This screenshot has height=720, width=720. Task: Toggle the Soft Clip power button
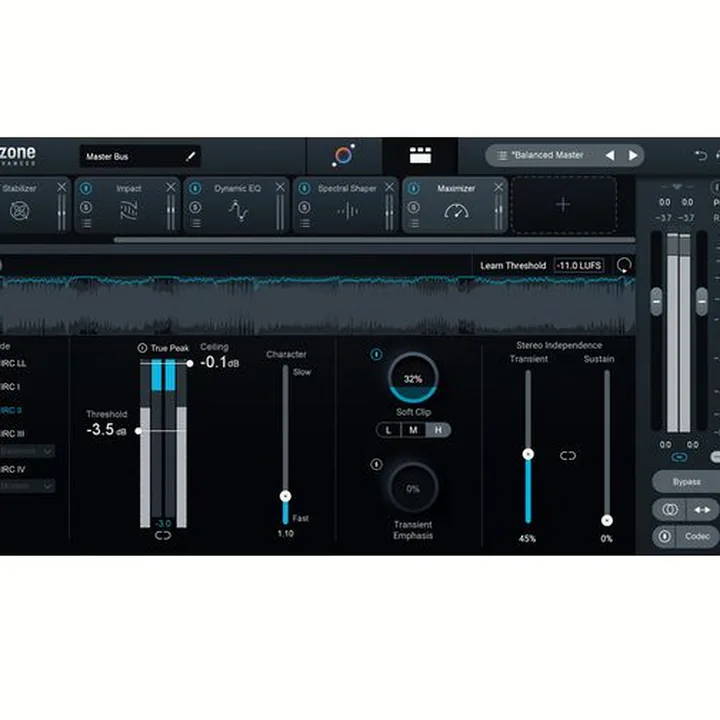pyautogui.click(x=376, y=354)
